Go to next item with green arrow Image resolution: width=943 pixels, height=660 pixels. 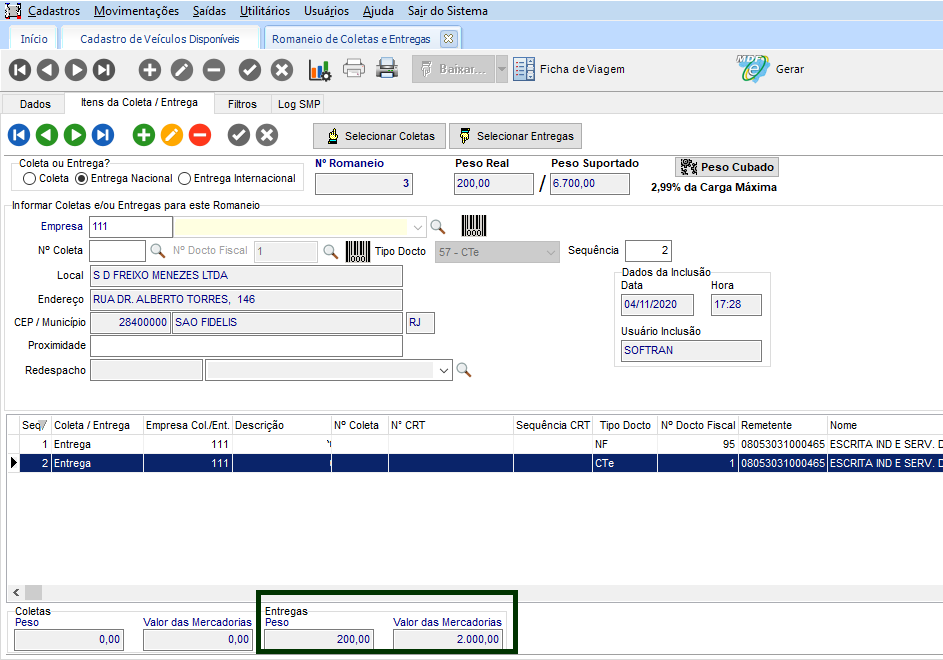[x=75, y=135]
